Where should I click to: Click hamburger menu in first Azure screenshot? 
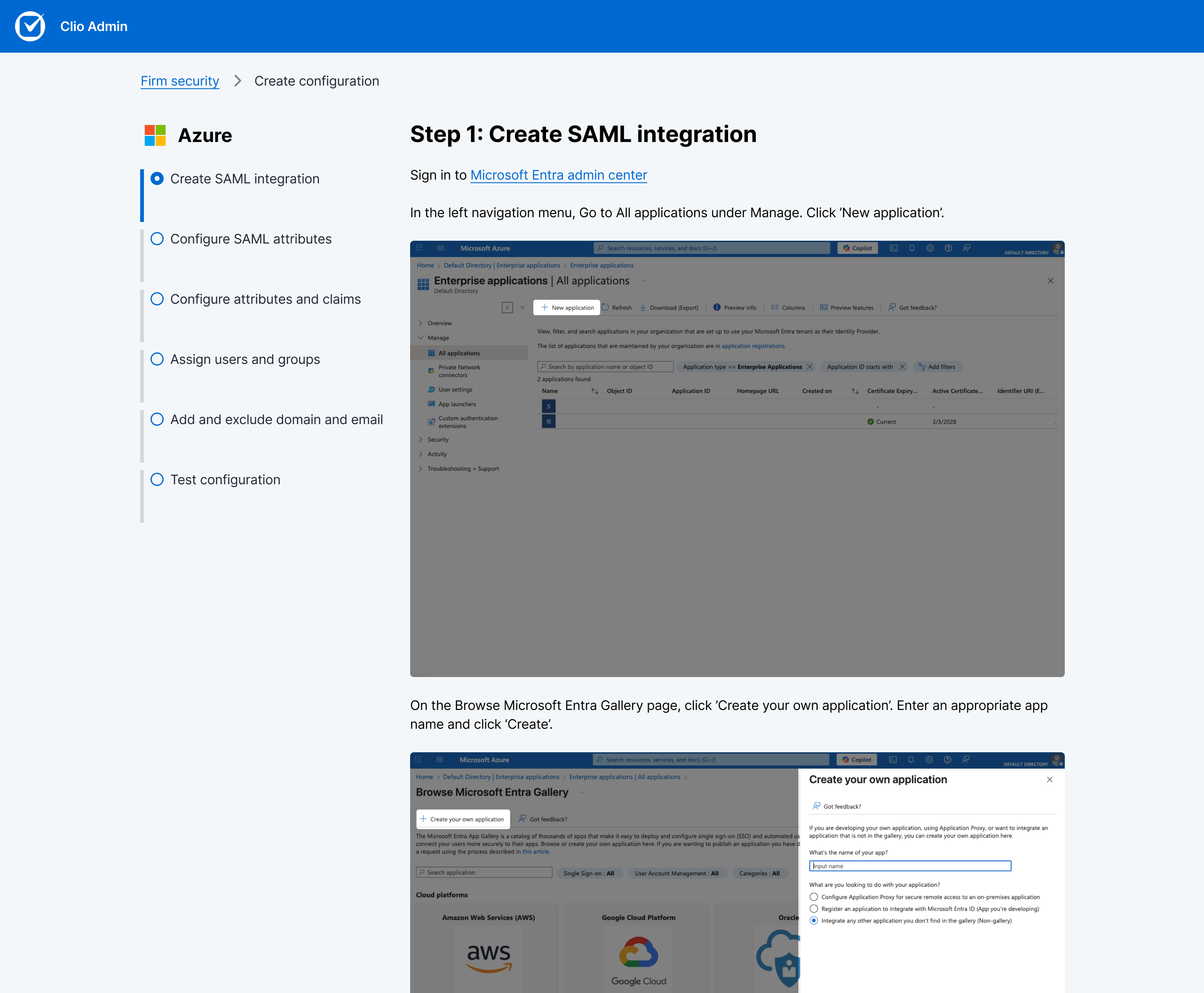coord(441,248)
